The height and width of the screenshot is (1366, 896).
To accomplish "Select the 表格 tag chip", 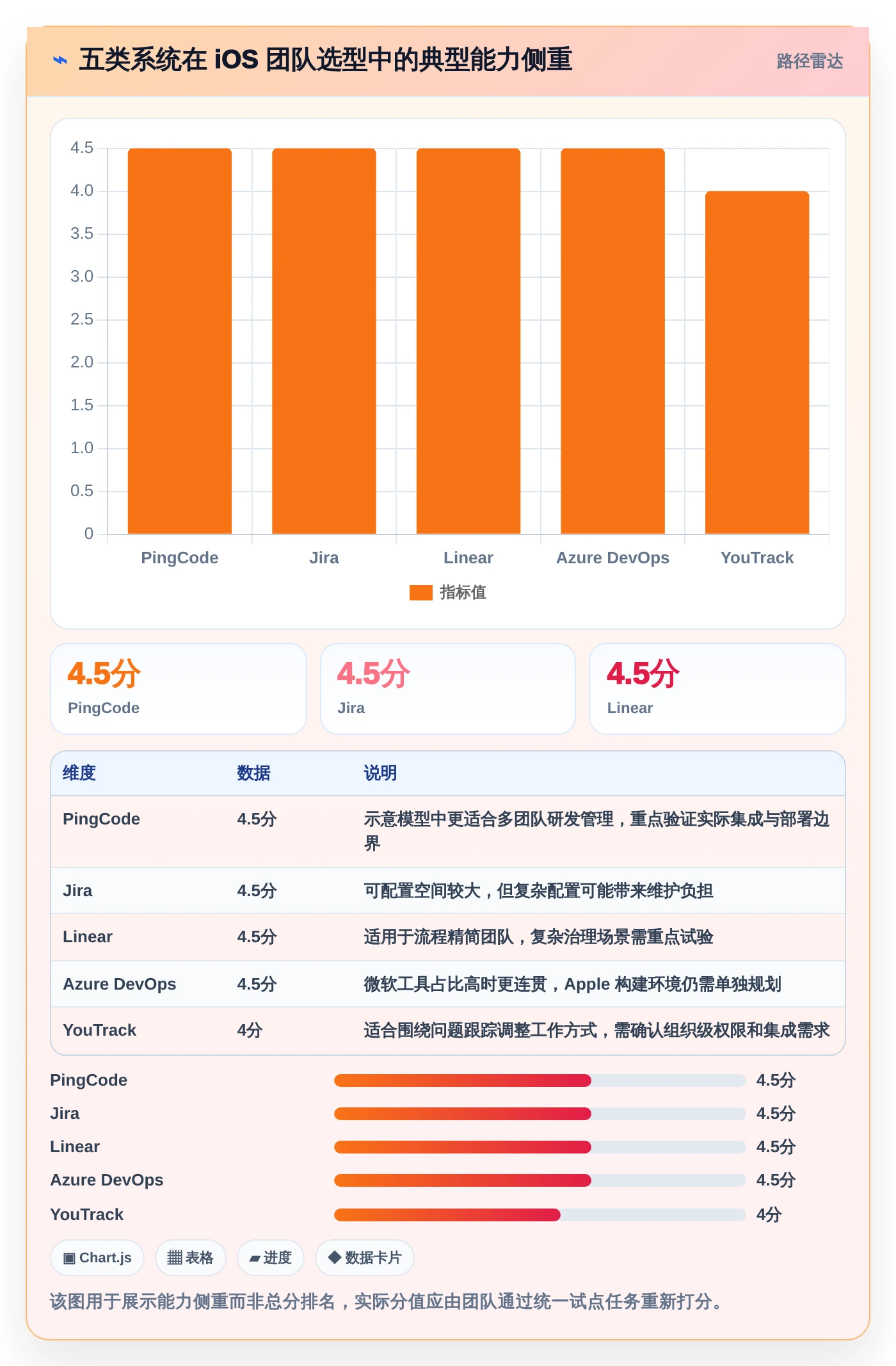I will click(190, 1258).
